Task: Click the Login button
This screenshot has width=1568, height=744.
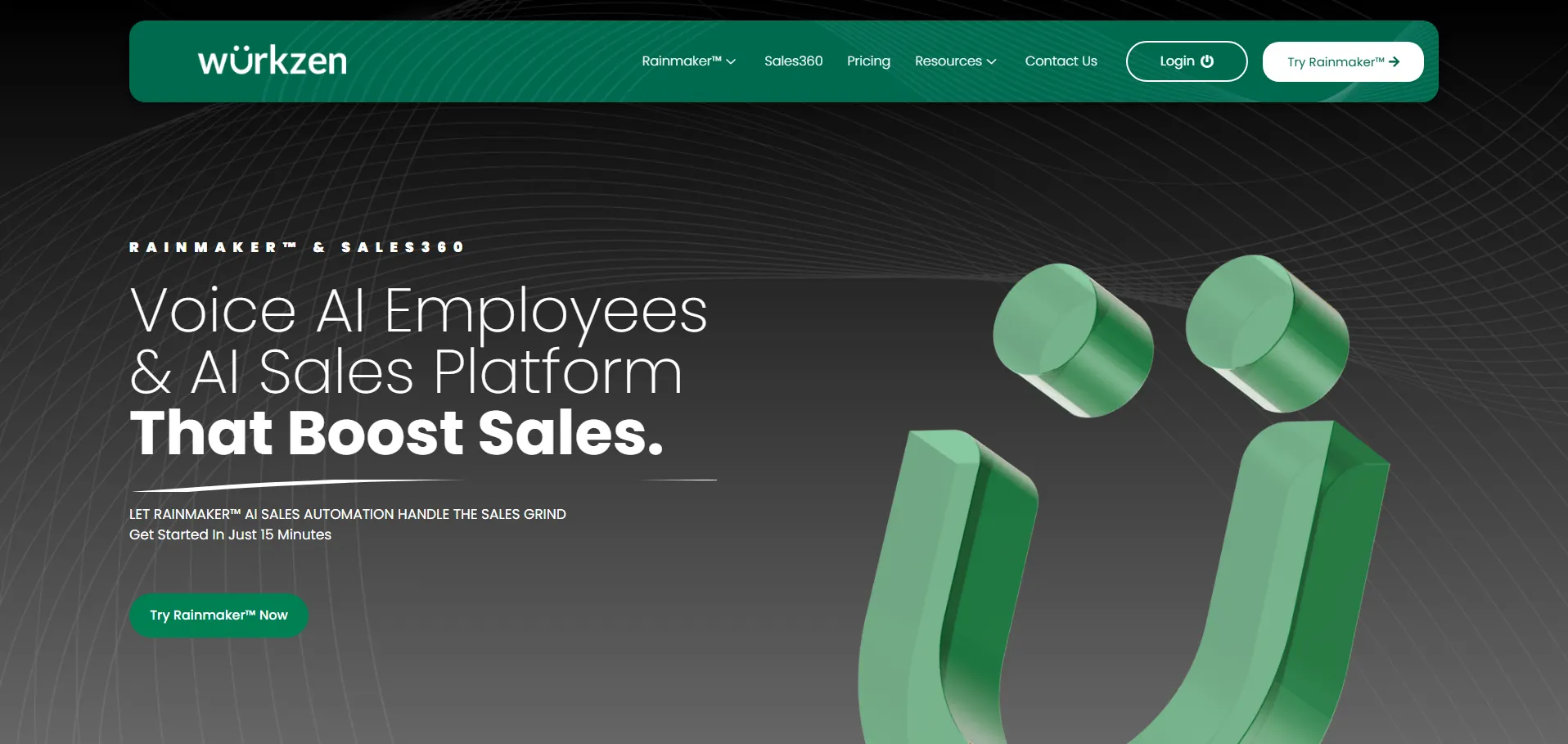Action: tap(1187, 61)
